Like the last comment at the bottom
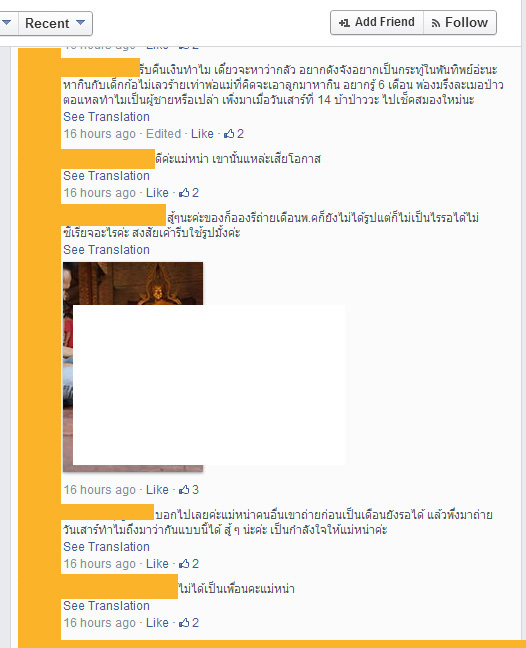The image size is (526, 648). point(157,623)
